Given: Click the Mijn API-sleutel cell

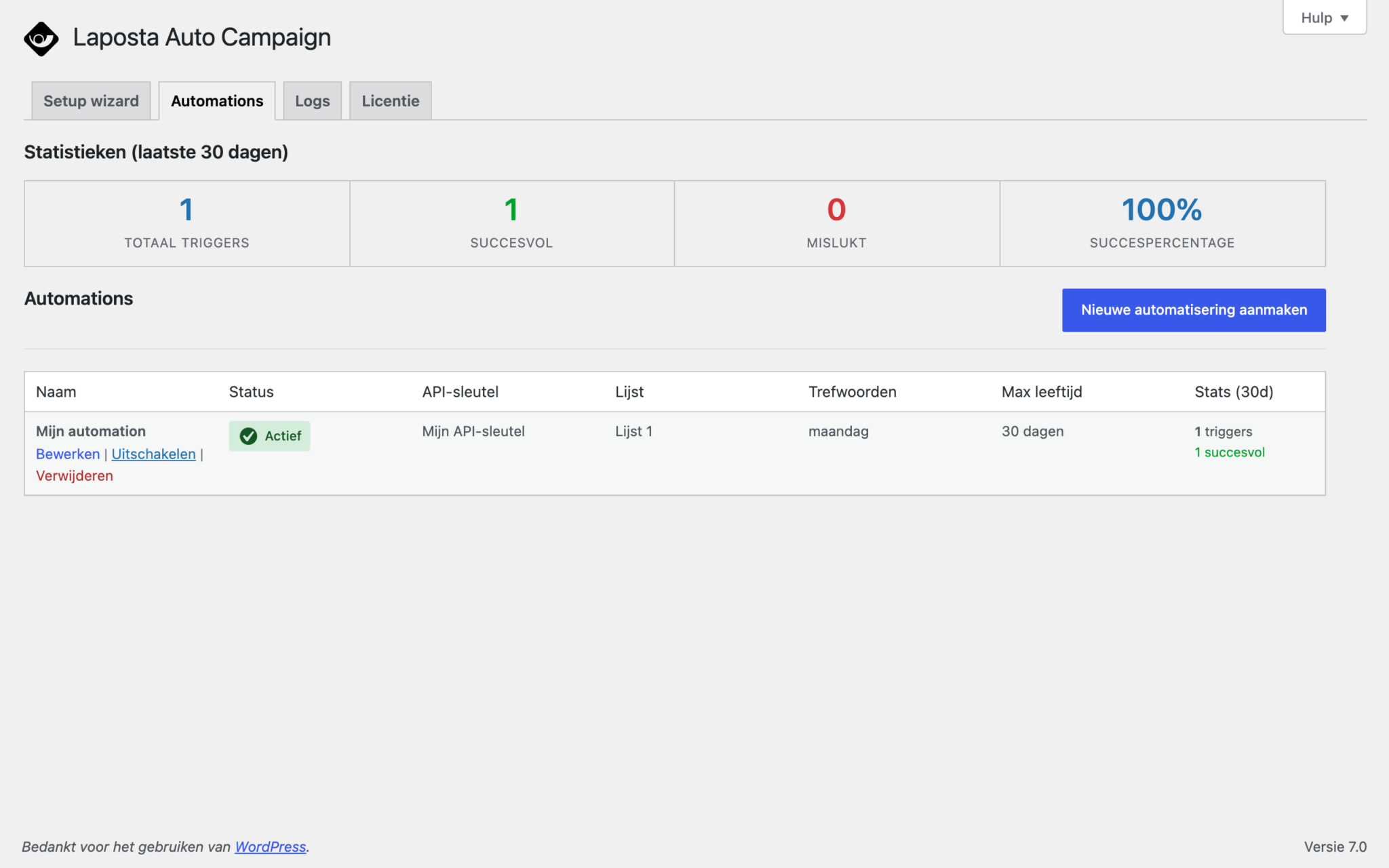Looking at the screenshot, I should [x=473, y=431].
